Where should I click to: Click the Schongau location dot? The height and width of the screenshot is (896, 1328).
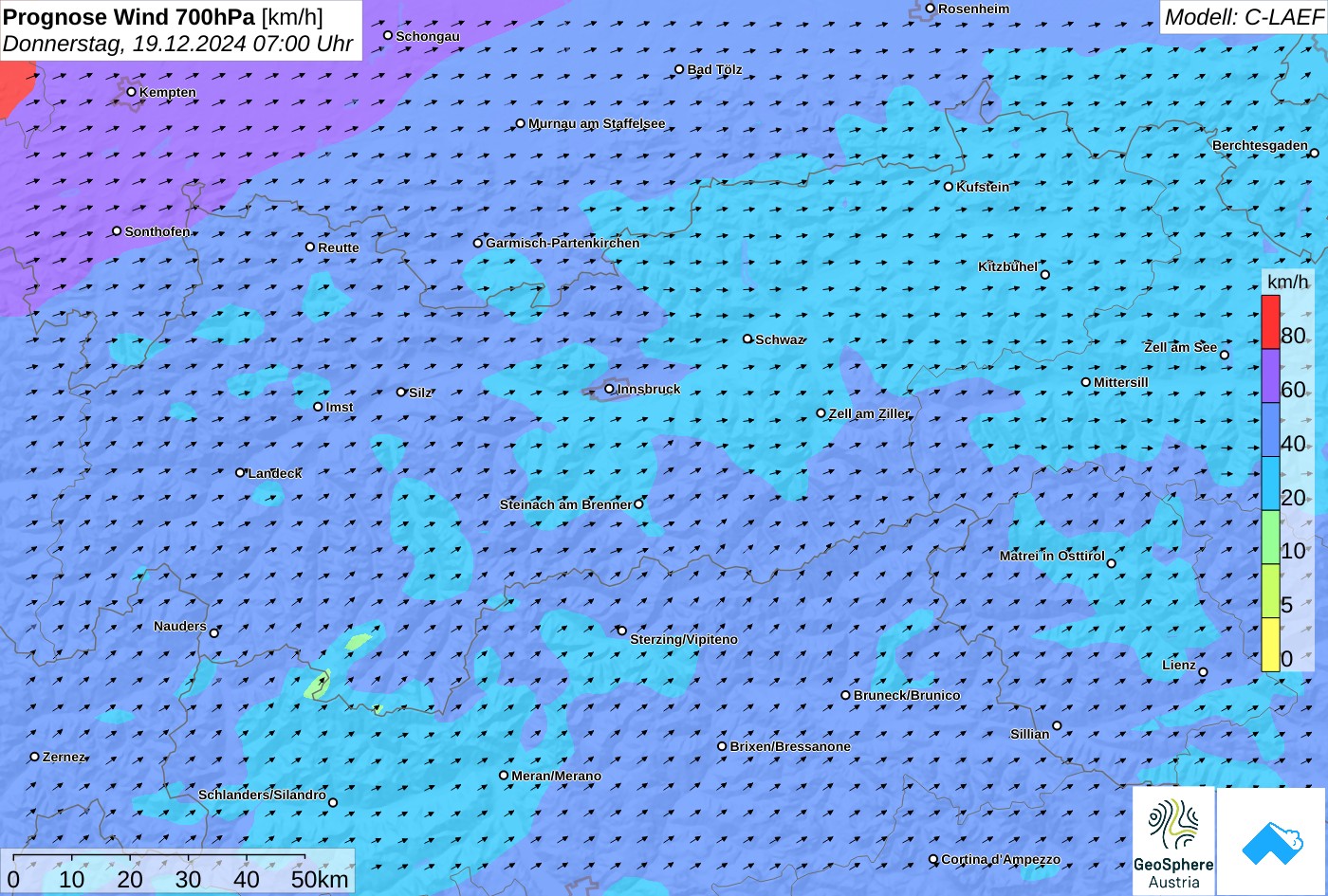coord(388,35)
